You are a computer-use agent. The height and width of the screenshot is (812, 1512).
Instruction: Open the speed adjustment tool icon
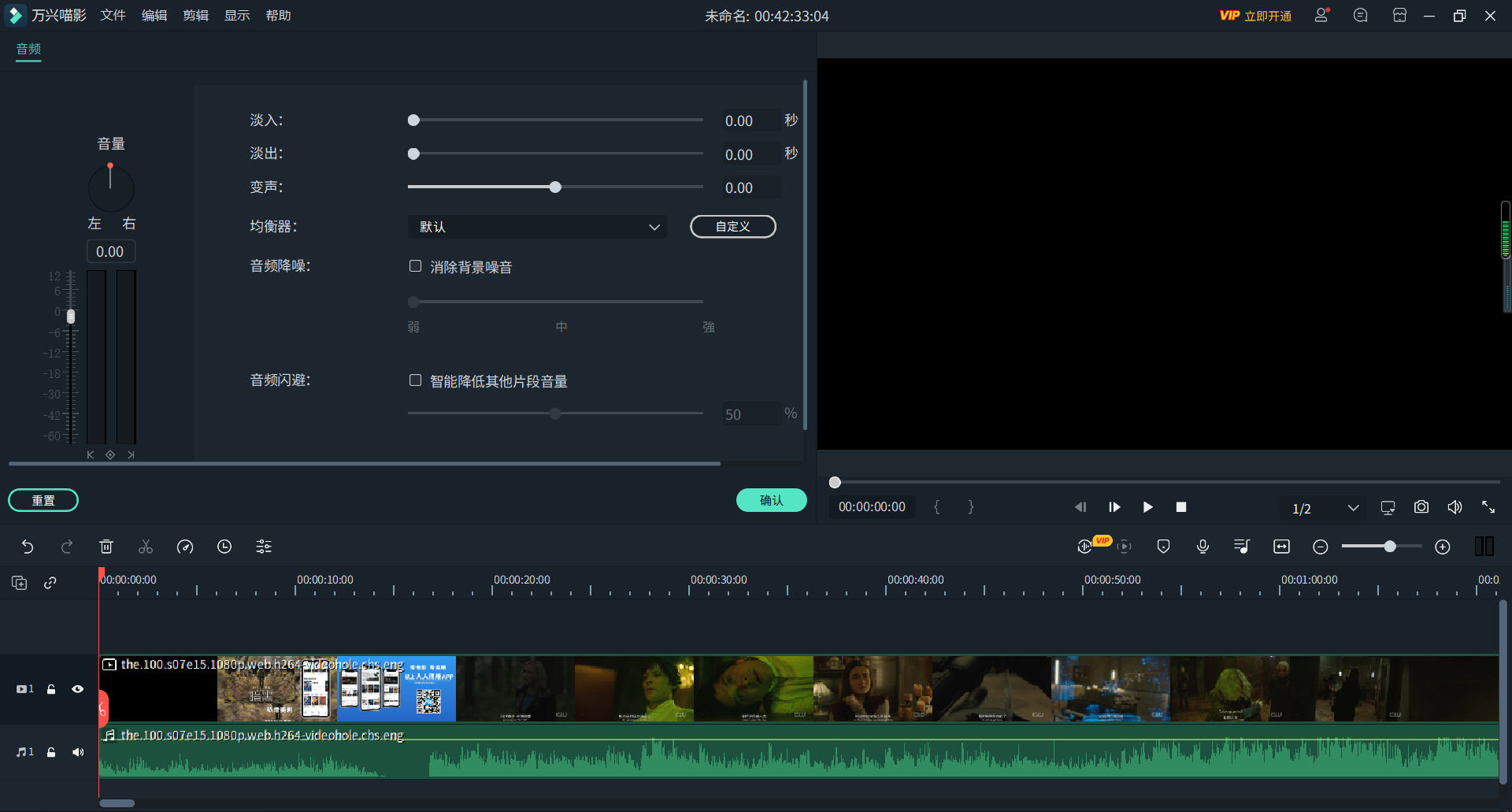tap(184, 546)
